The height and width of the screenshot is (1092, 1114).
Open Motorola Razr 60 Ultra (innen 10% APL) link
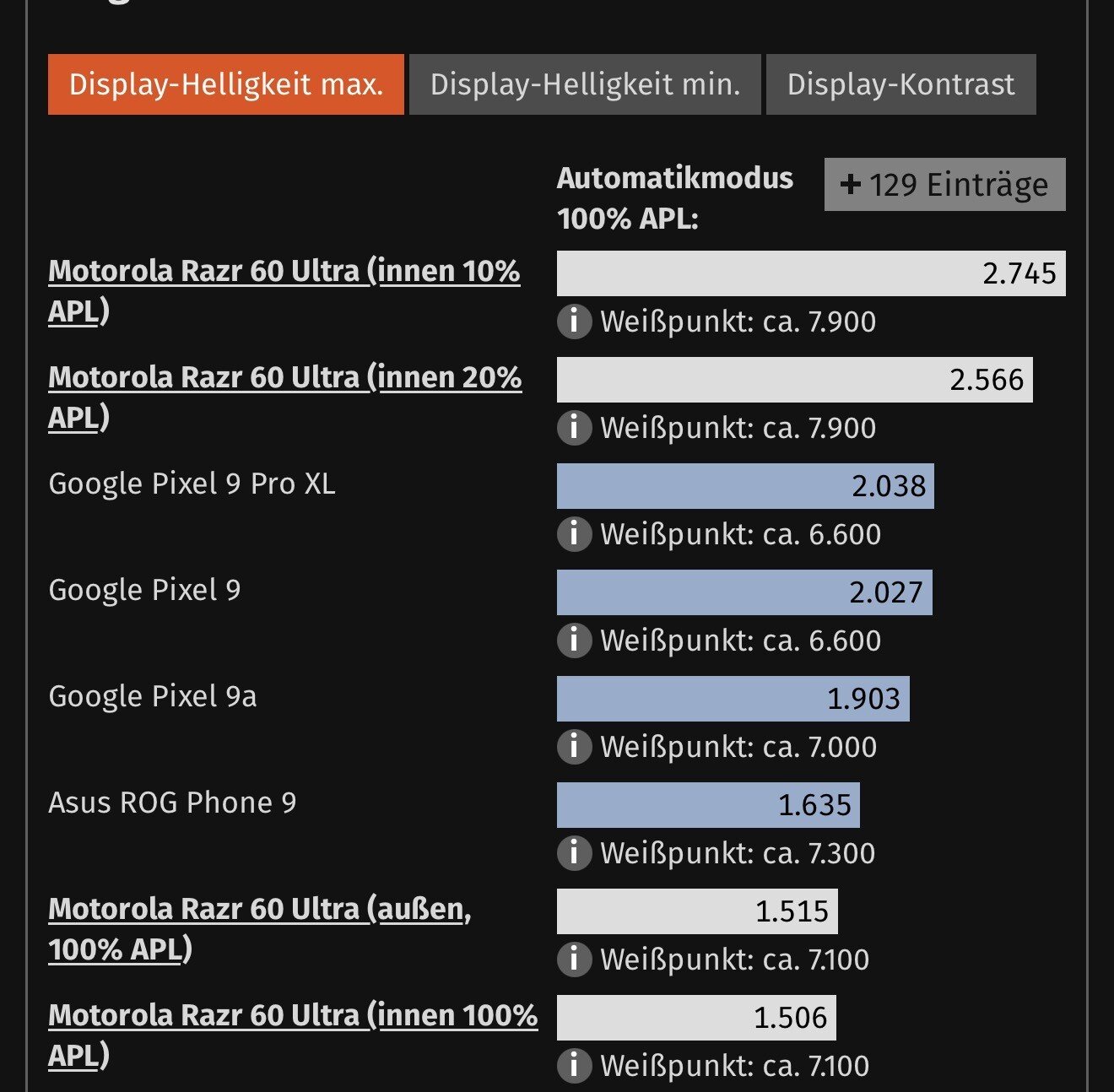284,272
